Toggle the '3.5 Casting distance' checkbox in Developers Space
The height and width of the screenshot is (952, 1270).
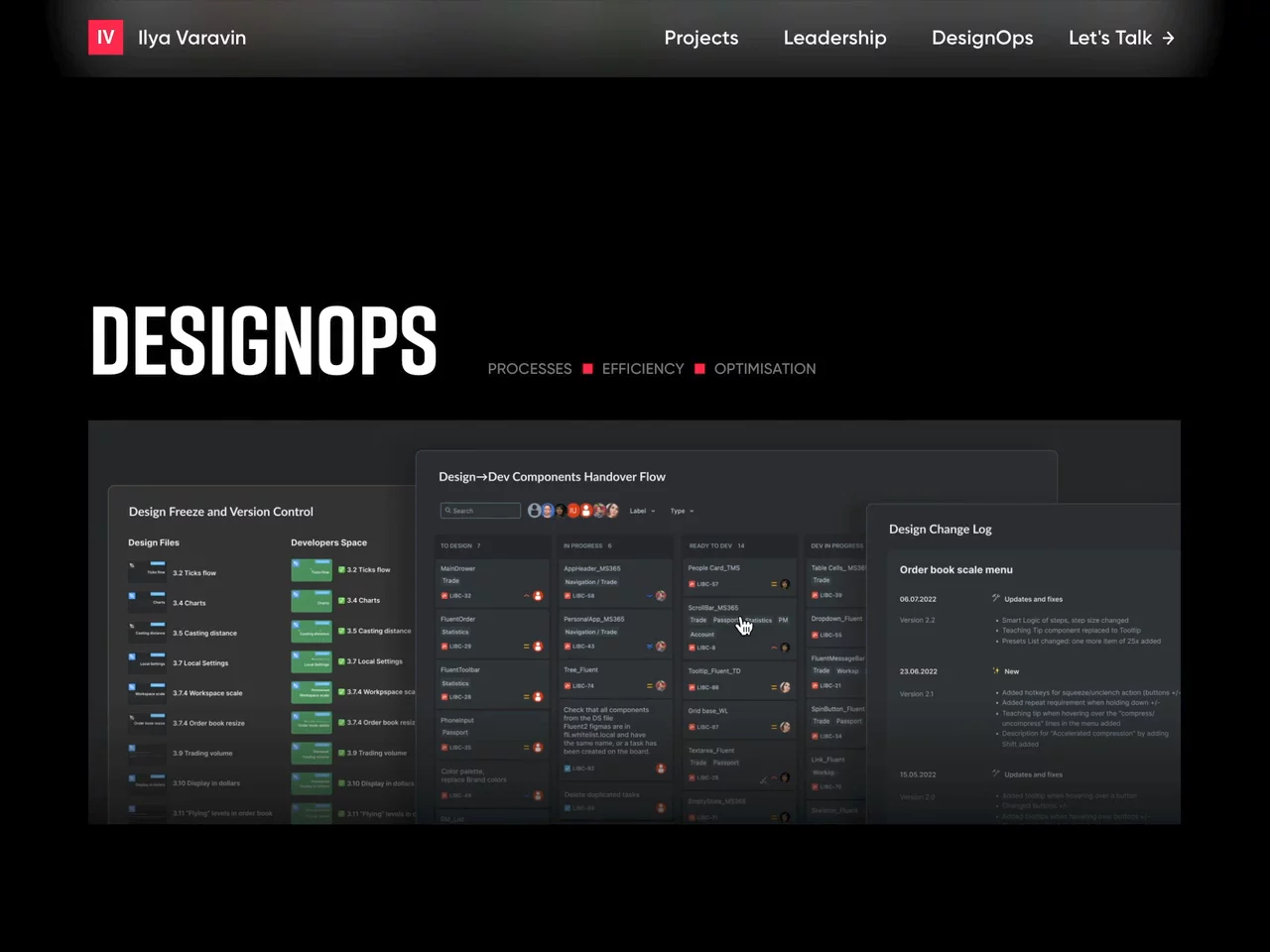(x=341, y=631)
